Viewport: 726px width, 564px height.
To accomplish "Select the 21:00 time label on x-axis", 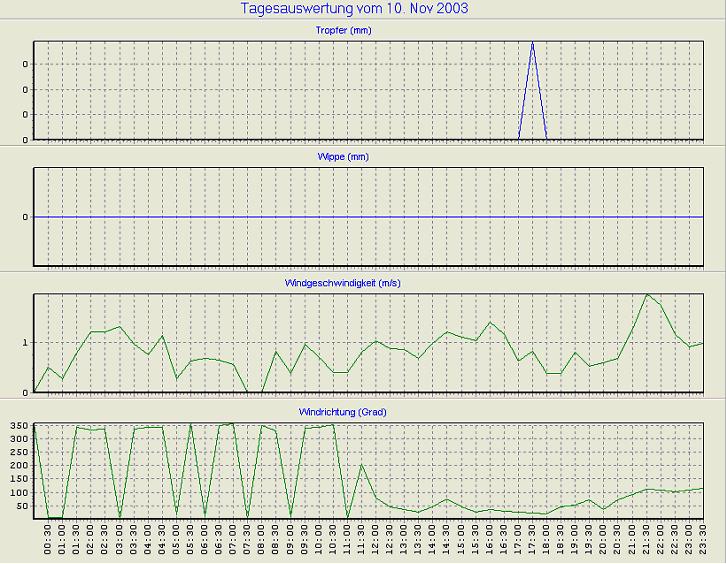I will coord(633,541).
